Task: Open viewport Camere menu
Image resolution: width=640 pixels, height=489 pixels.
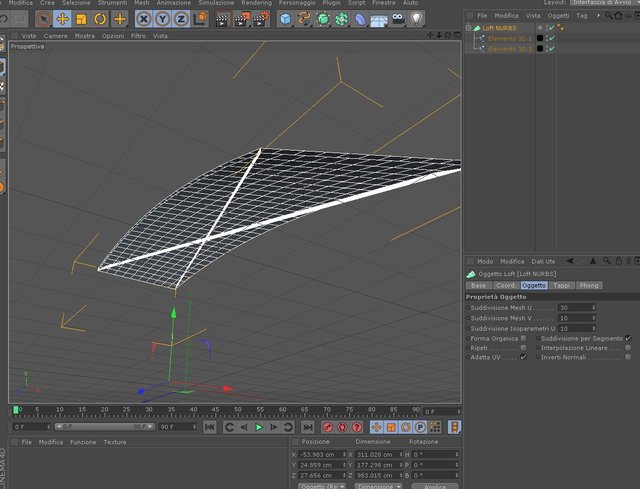Action: click(56, 36)
